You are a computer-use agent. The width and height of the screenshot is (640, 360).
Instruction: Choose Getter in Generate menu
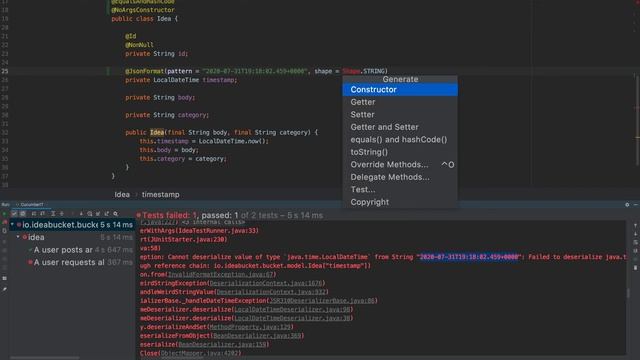[x=400, y=102]
